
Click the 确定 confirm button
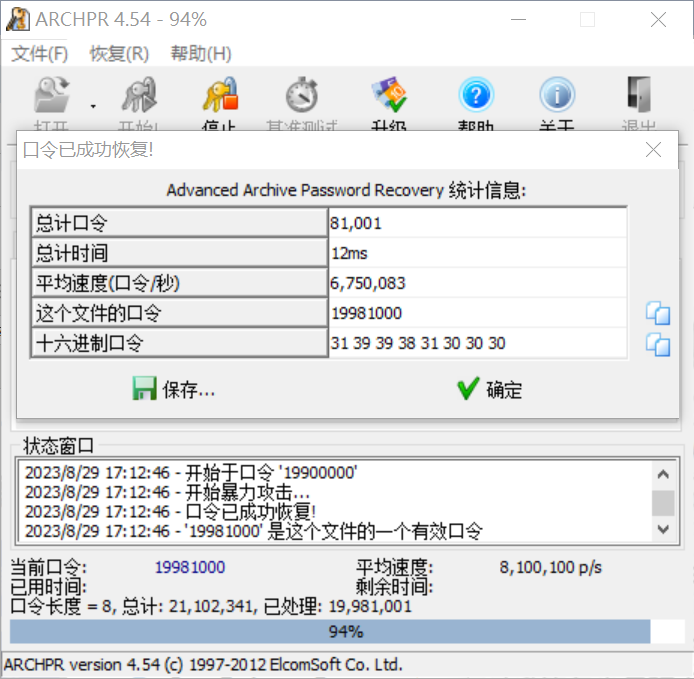pyautogui.click(x=490, y=389)
